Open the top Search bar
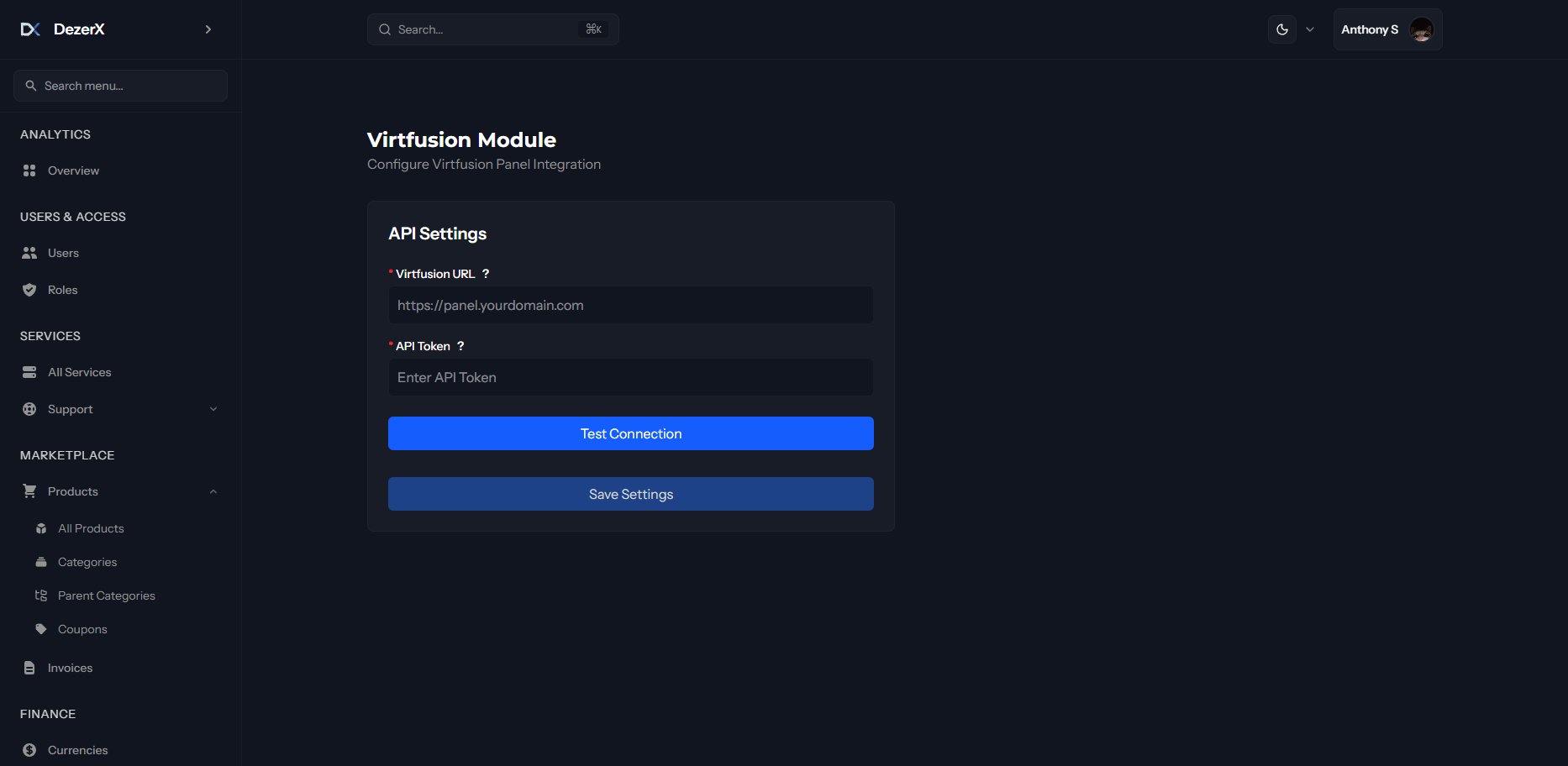Image resolution: width=1568 pixels, height=766 pixels. pyautogui.click(x=493, y=29)
